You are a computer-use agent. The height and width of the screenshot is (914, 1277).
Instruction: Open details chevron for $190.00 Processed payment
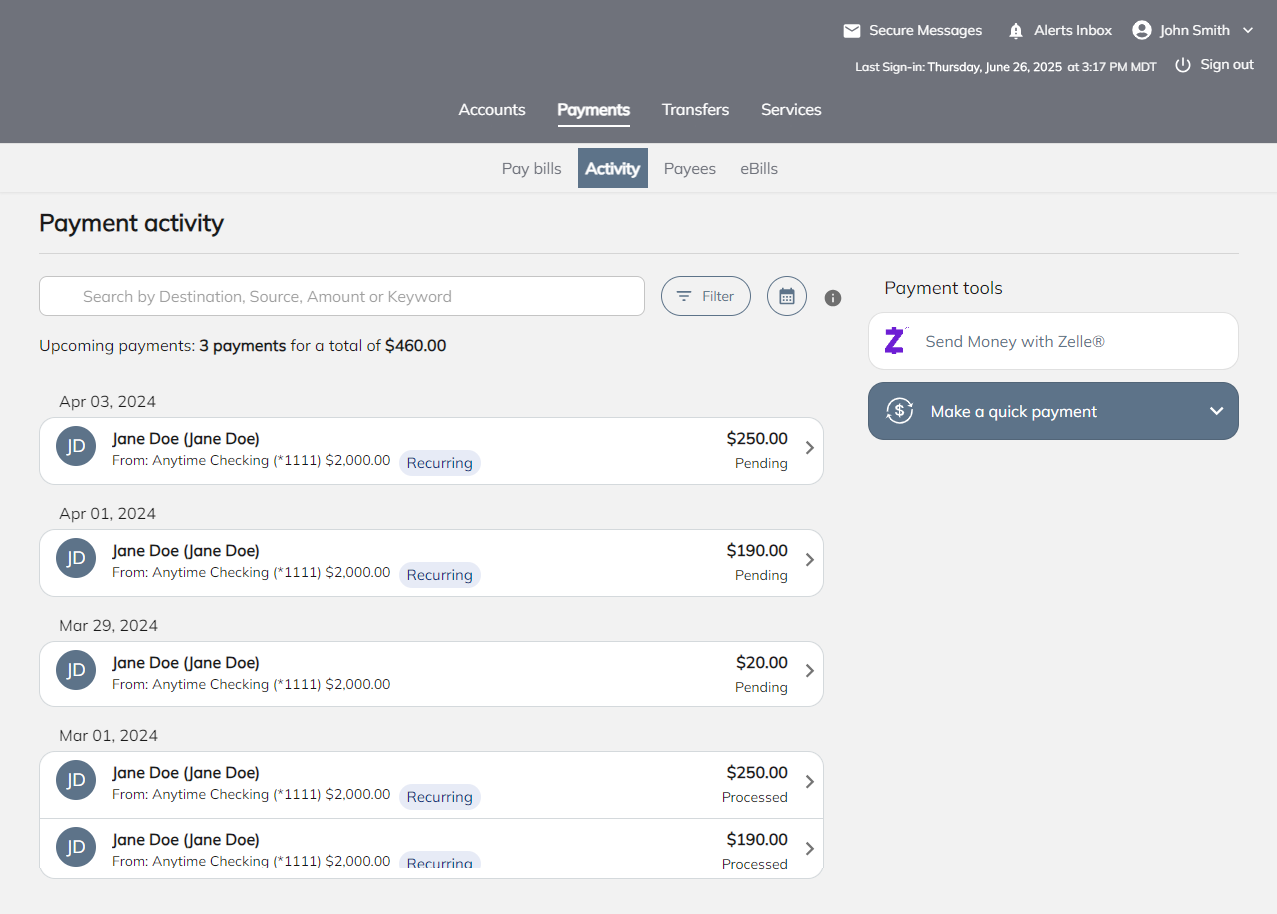click(810, 849)
